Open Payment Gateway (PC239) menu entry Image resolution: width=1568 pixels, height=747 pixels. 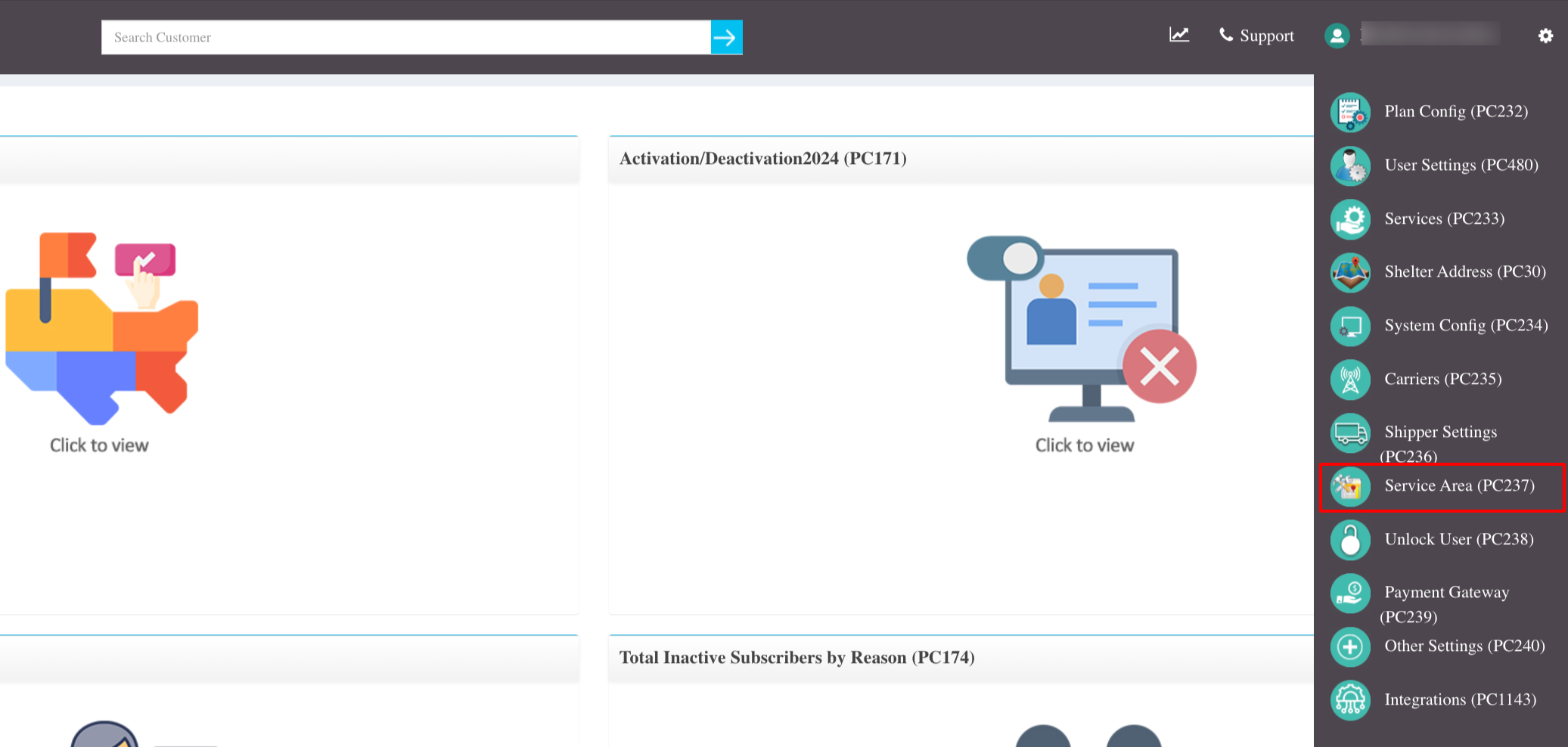[1445, 603]
